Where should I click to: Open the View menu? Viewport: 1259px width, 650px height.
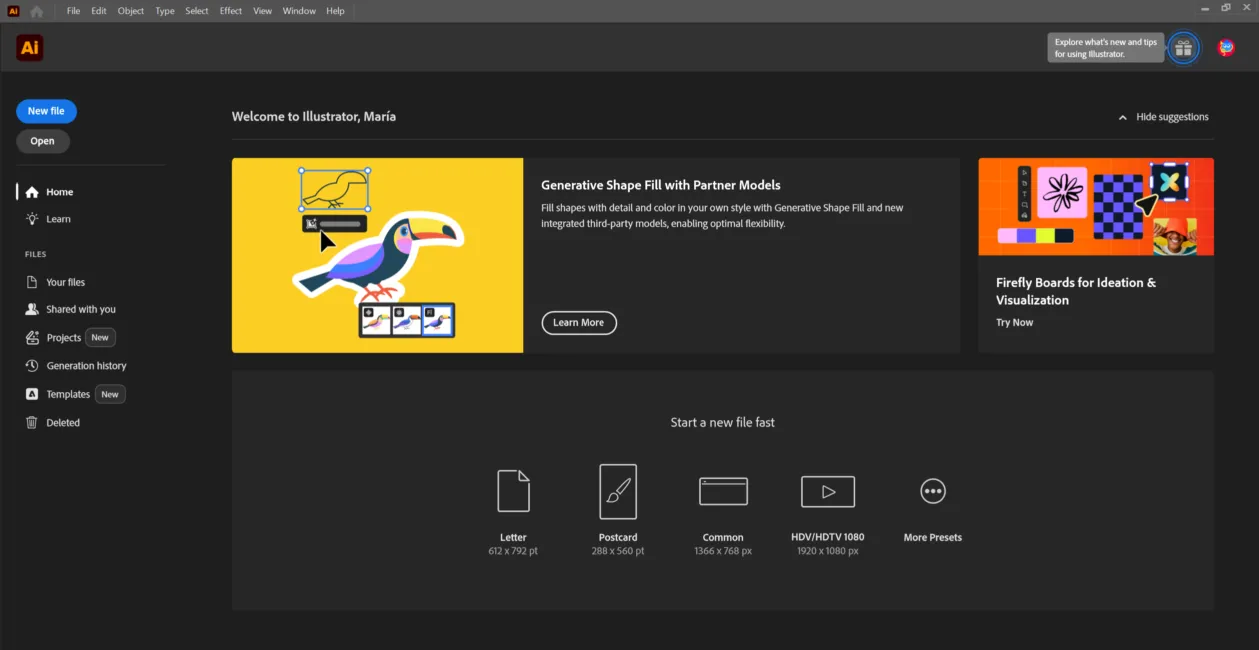262,11
